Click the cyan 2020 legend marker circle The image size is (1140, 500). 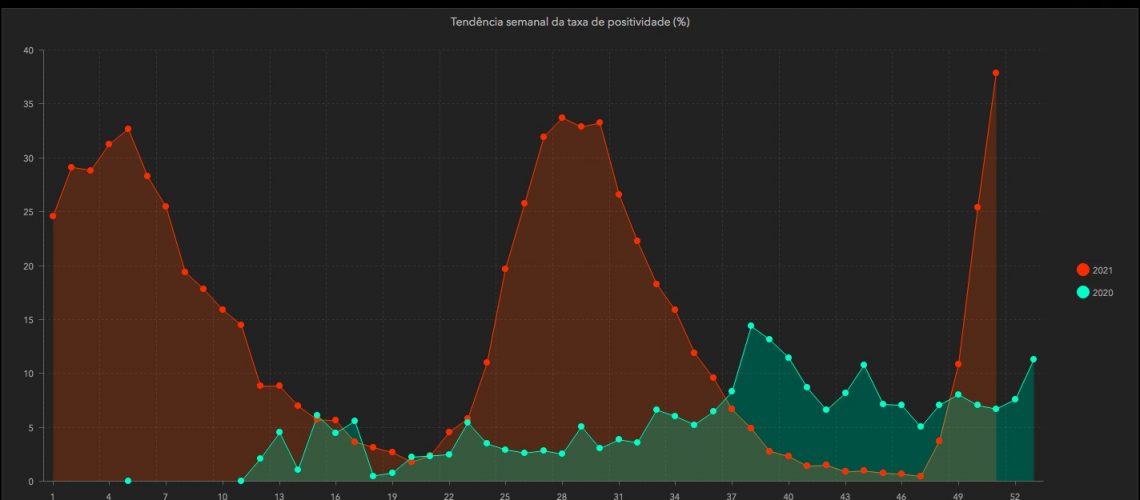point(1082,292)
